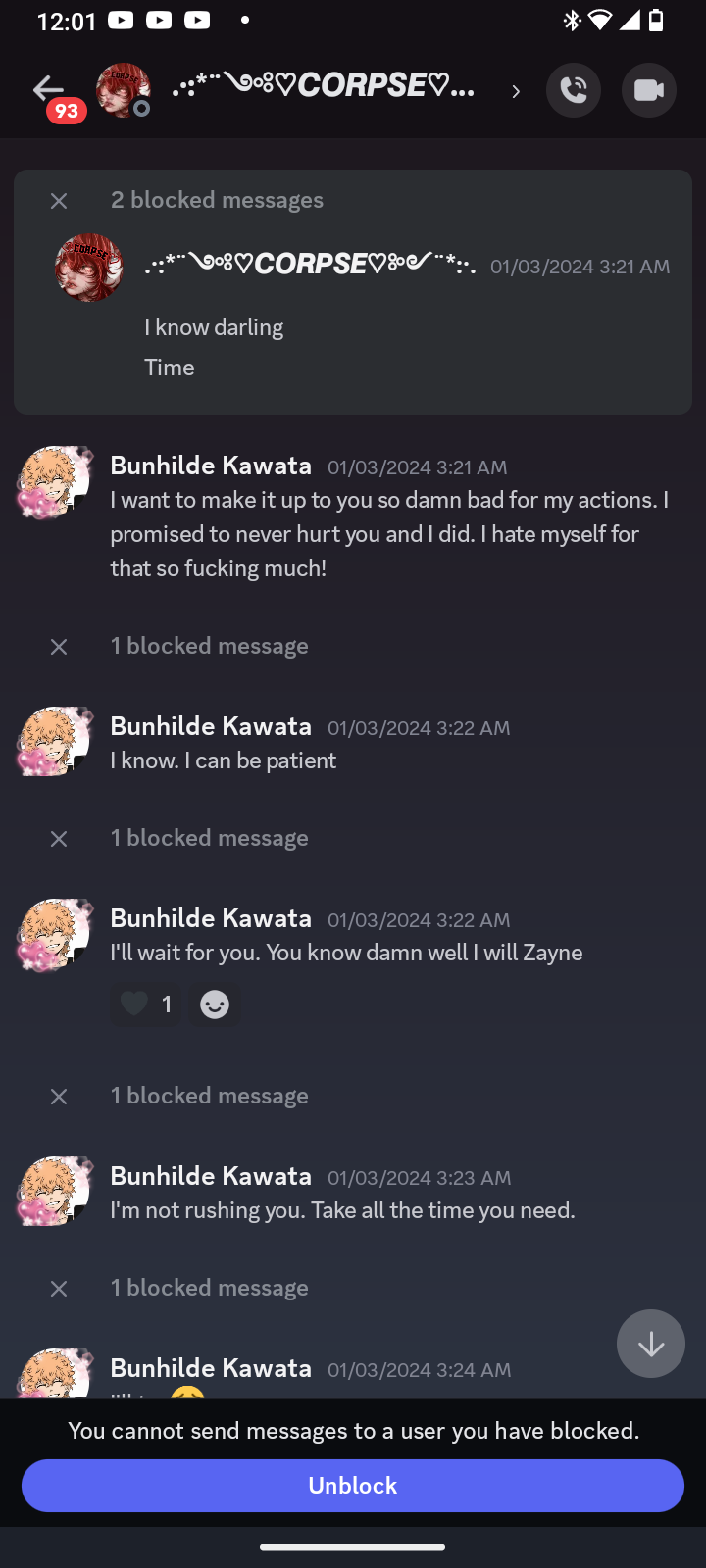Tap Bunhilde Kawata avatar at 3:21 AM message
Viewport: 706px width, 1568px height.
[54, 483]
